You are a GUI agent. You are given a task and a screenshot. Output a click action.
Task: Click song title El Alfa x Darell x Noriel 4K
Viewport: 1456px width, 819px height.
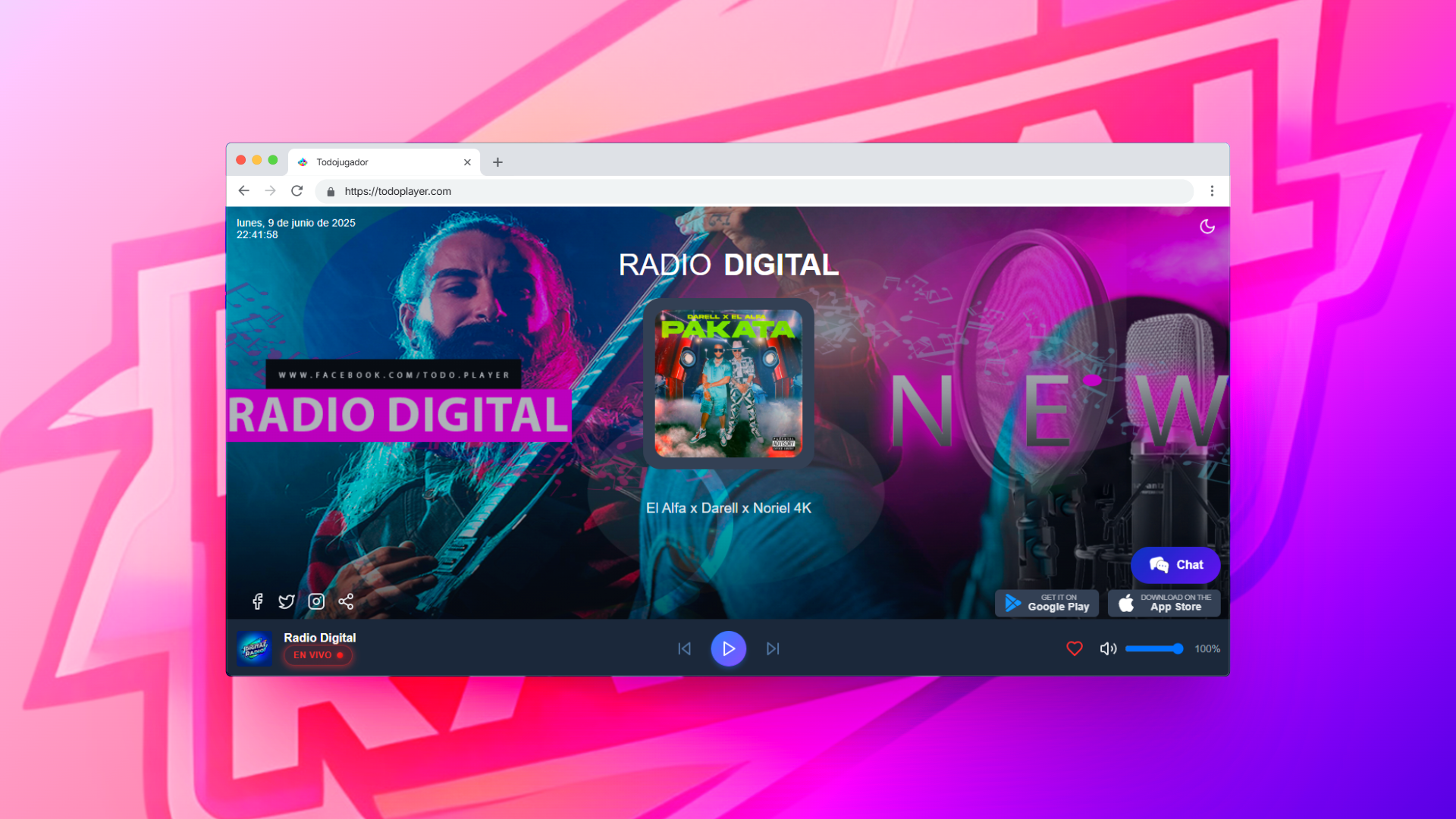coord(728,508)
